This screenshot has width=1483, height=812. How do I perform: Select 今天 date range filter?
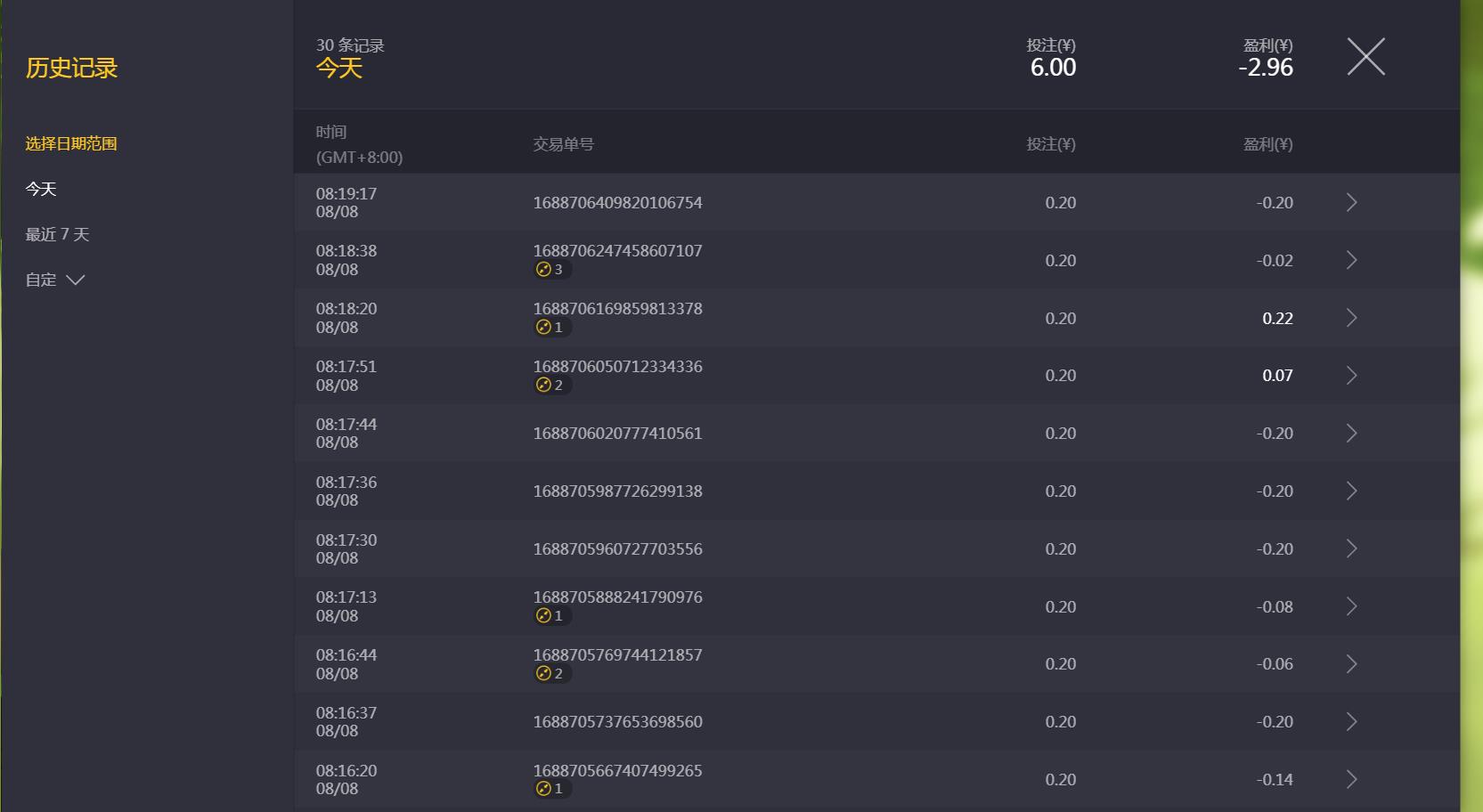41,189
